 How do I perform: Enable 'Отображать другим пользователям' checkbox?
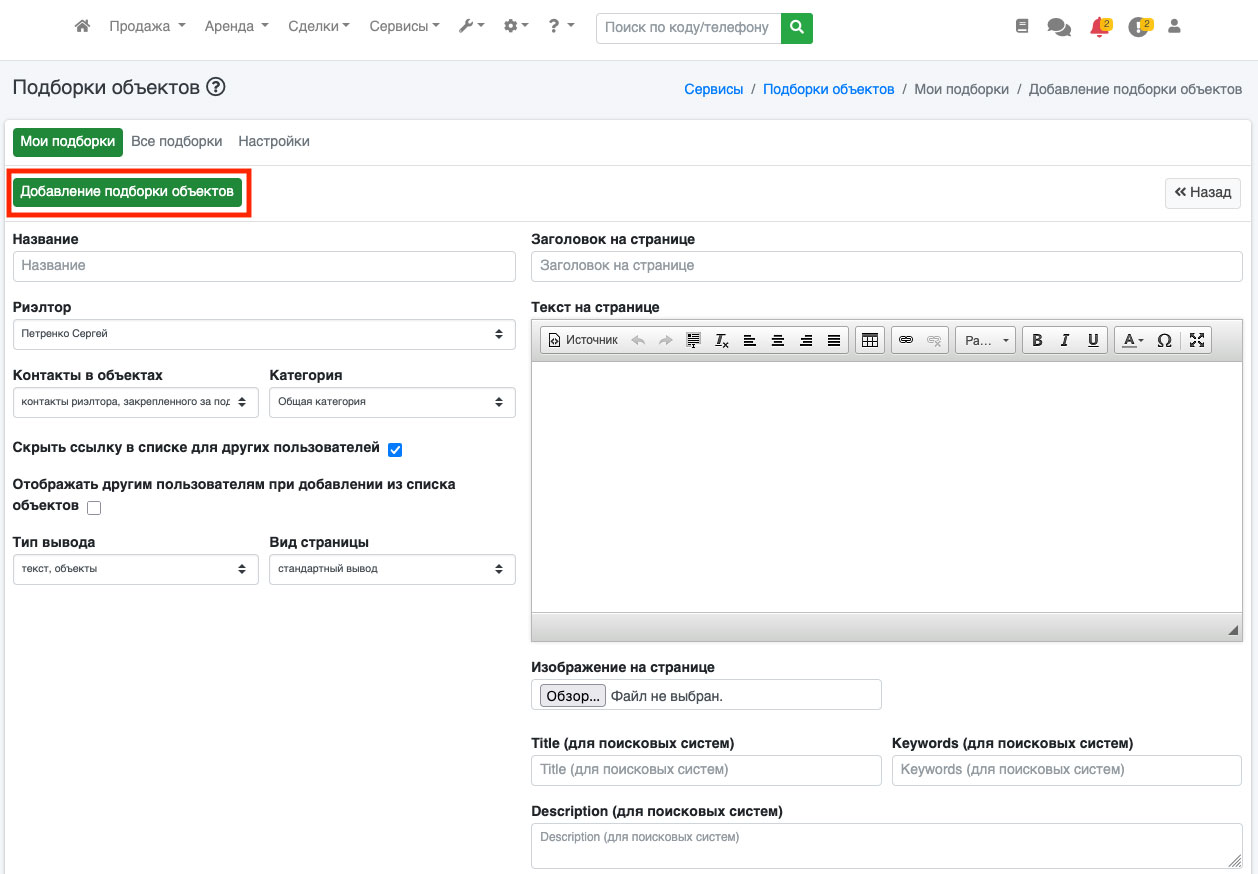pos(94,508)
